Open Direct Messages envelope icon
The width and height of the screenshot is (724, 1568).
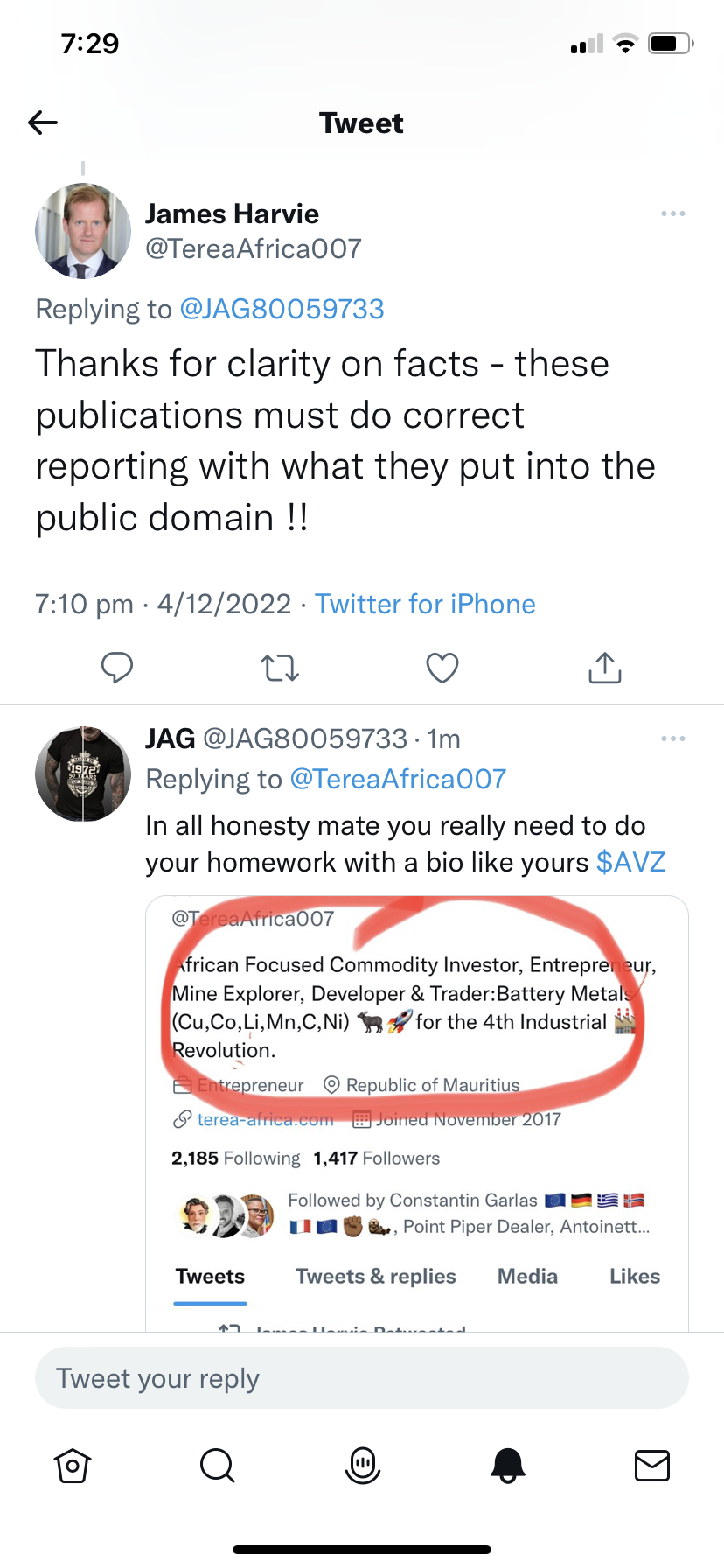pyautogui.click(x=652, y=1465)
